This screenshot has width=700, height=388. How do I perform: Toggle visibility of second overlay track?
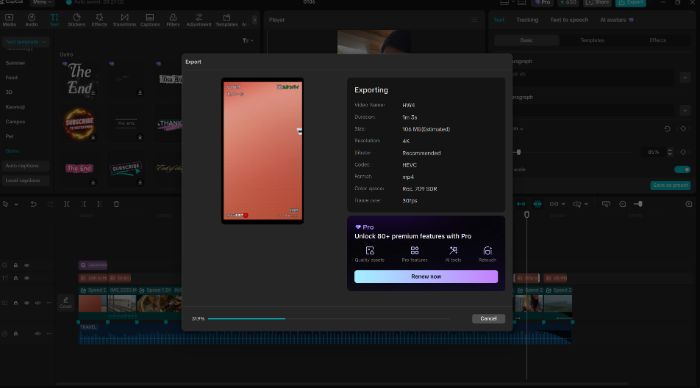27,278
